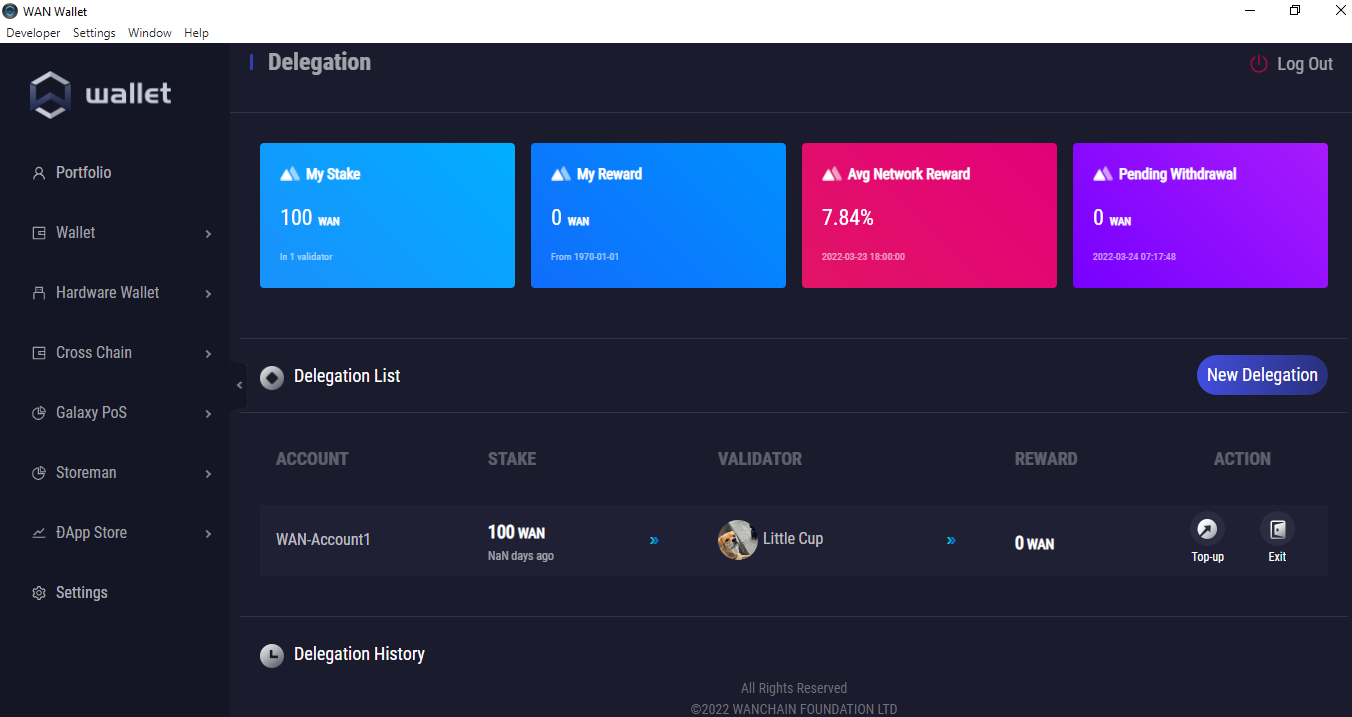Expand the Wallet submenu chevron
Viewport: 1352px width, 717px height.
[208, 234]
